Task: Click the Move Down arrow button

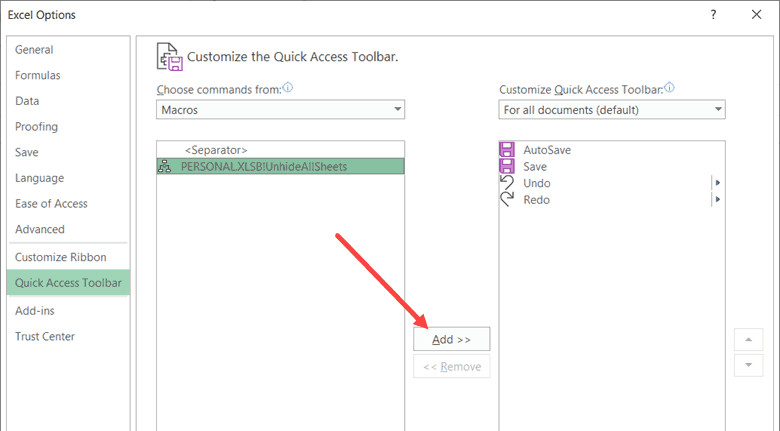Action: (748, 365)
